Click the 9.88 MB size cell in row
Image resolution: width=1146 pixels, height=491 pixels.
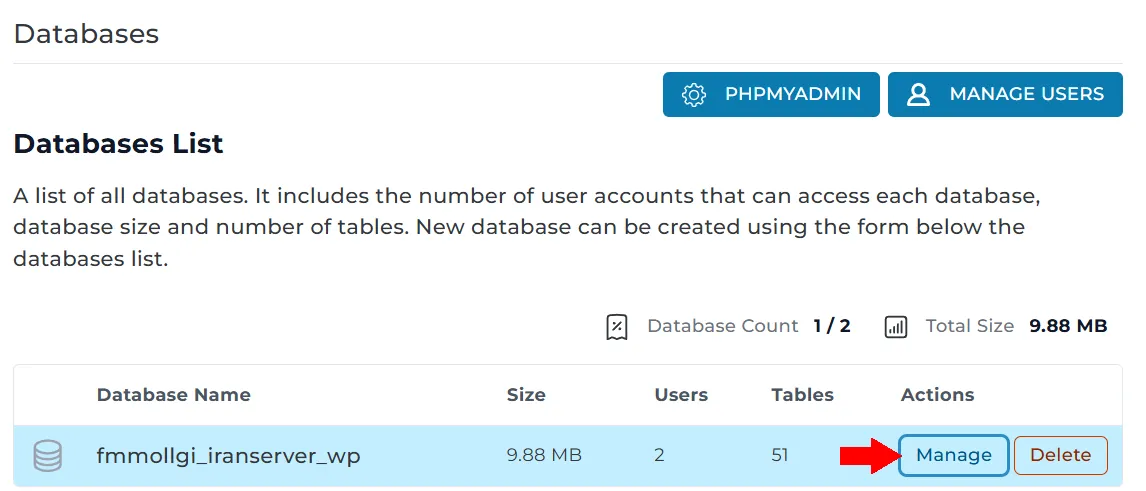coord(544,455)
